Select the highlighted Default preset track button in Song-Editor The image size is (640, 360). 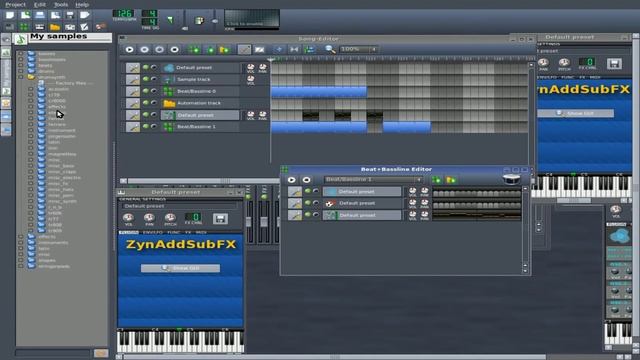pyautogui.click(x=201, y=115)
